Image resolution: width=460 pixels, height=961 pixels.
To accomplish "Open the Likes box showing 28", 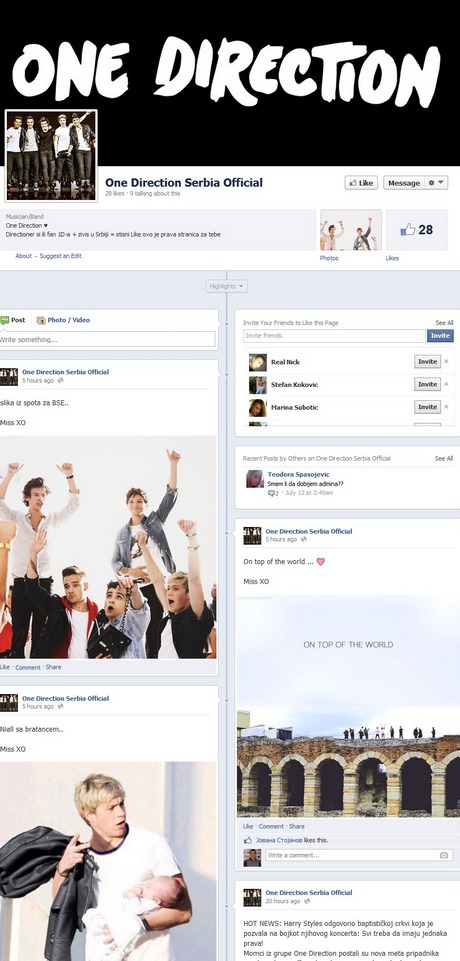I will pos(417,230).
